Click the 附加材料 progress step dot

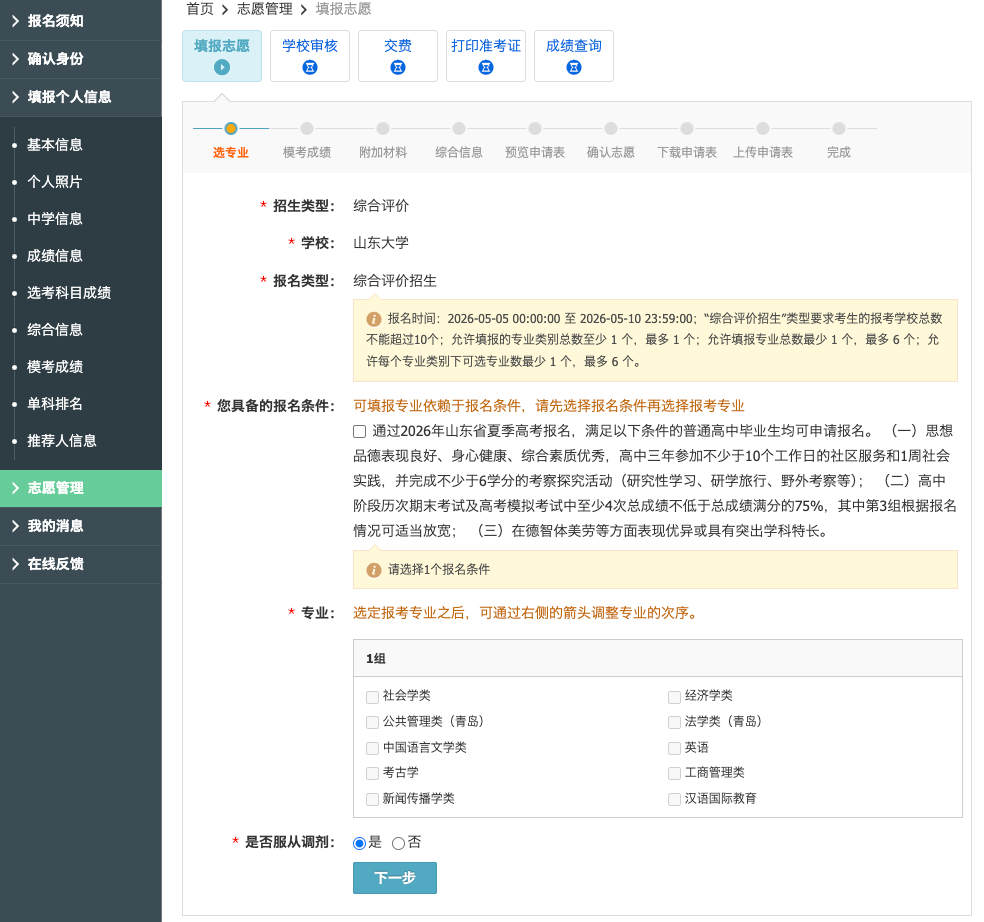(x=383, y=129)
